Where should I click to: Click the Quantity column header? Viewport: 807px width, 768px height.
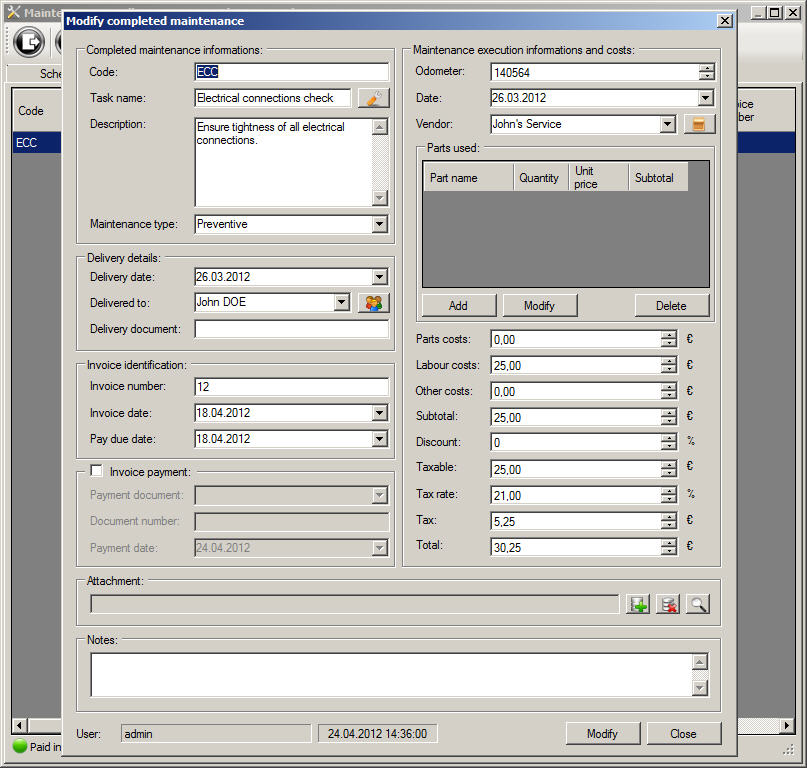click(540, 178)
